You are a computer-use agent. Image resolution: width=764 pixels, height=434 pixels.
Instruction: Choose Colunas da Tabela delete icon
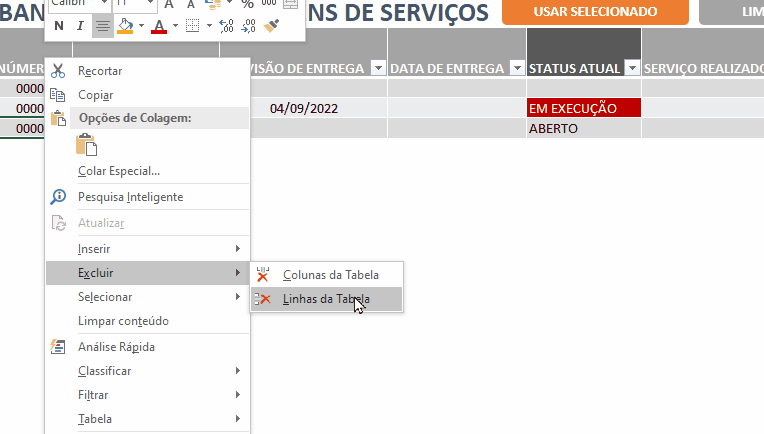pyautogui.click(x=263, y=275)
